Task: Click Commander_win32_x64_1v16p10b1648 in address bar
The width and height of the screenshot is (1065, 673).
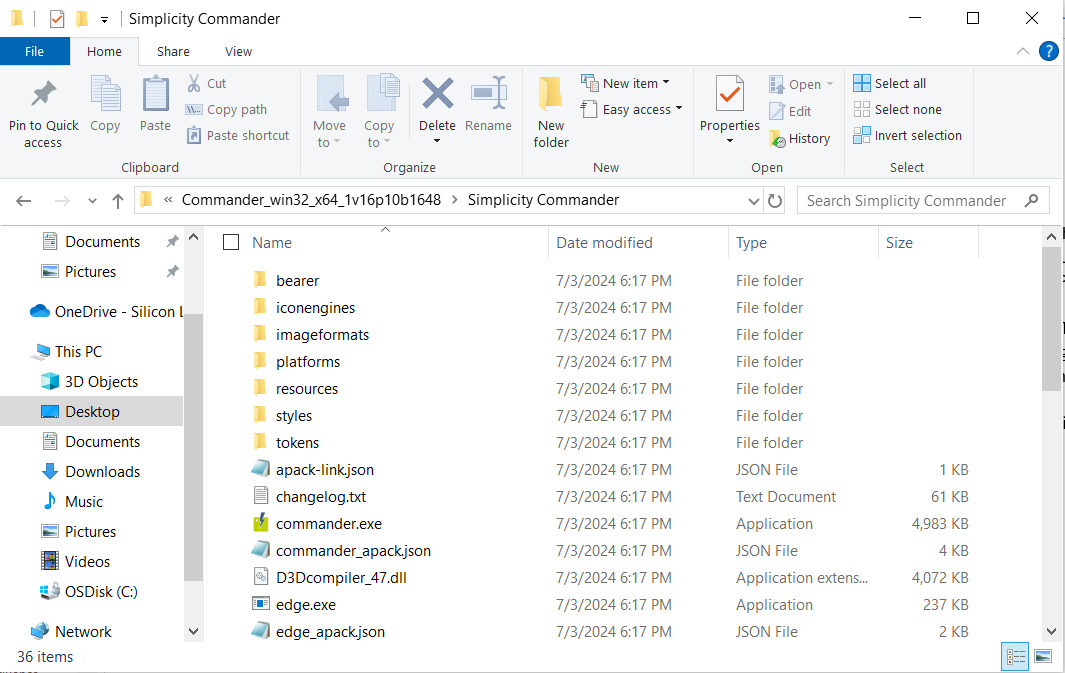Action: click(x=311, y=200)
